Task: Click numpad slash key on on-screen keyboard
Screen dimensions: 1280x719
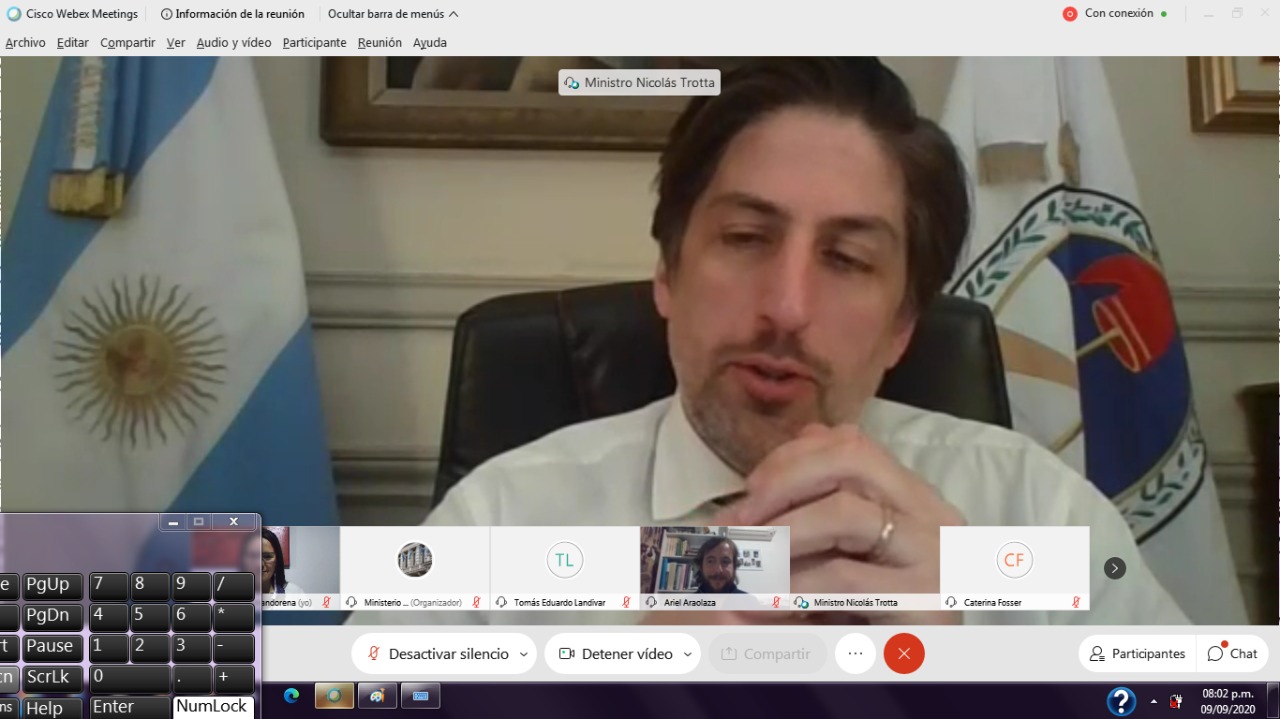Action: [x=234, y=586]
